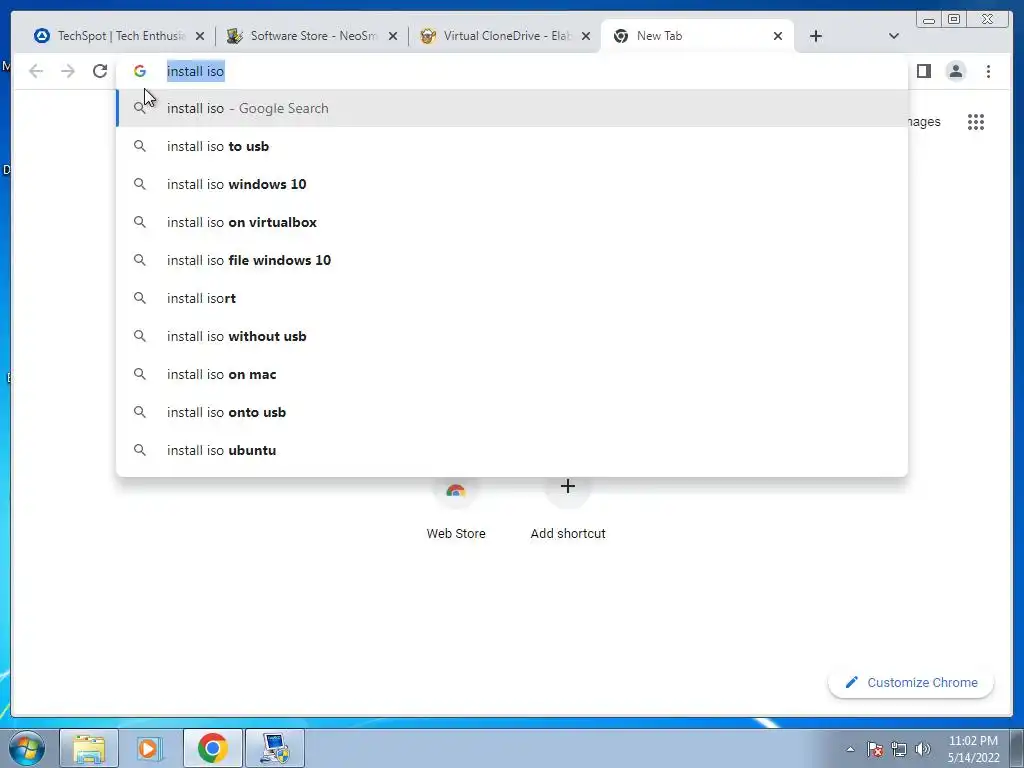Click the Google logo in address bar
The image size is (1024, 768).
(140, 71)
